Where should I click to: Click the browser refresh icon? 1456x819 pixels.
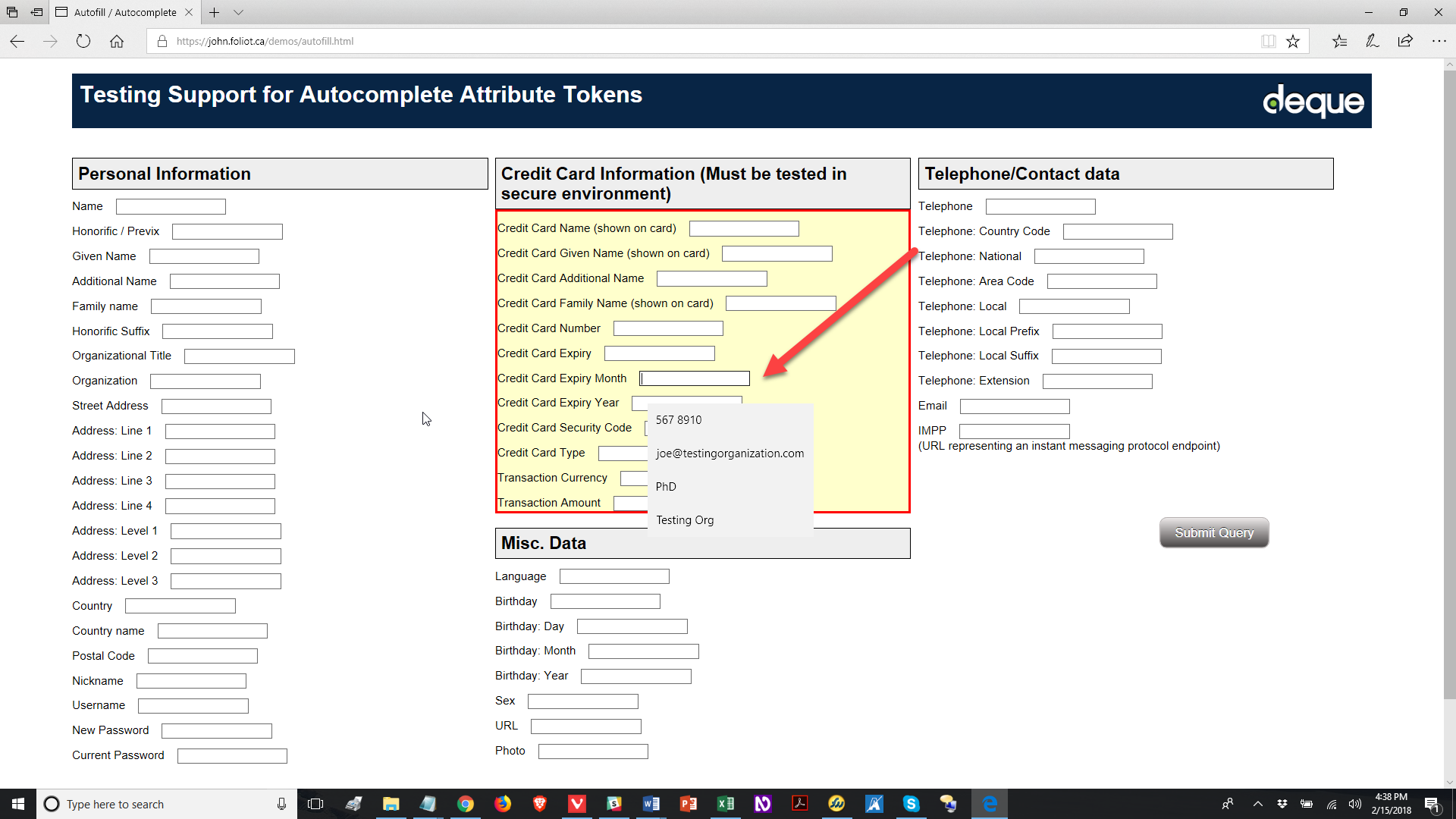click(83, 41)
